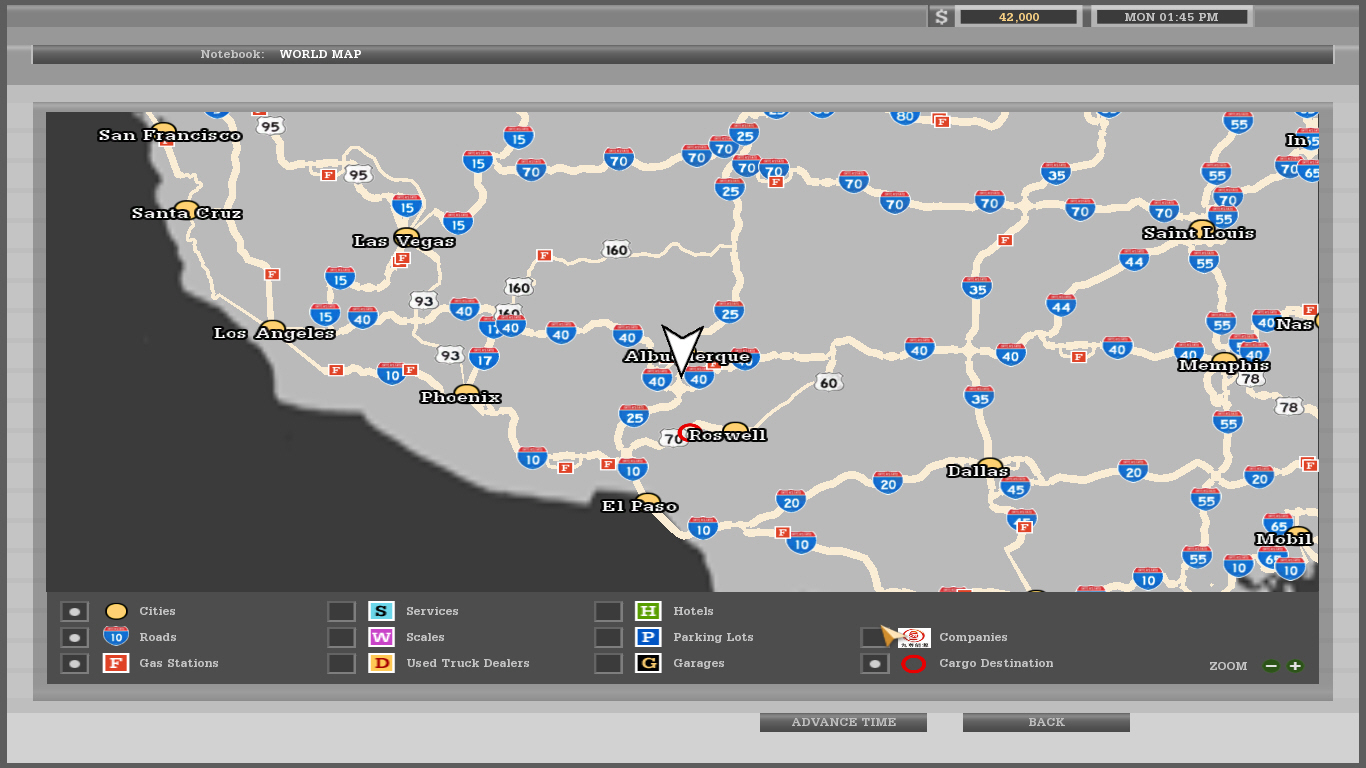Click the zoom out minus button
This screenshot has width=1366, height=768.
[1271, 666]
